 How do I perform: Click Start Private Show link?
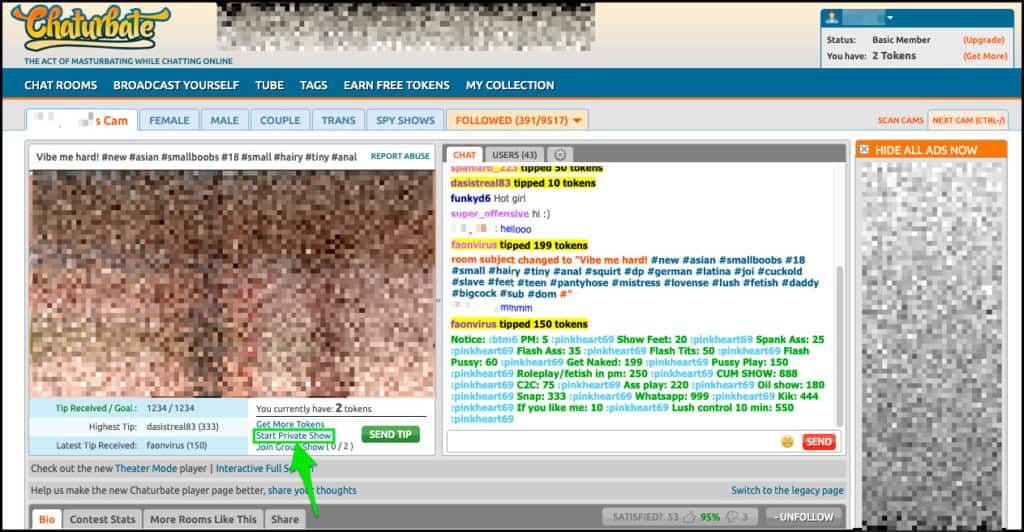293,435
